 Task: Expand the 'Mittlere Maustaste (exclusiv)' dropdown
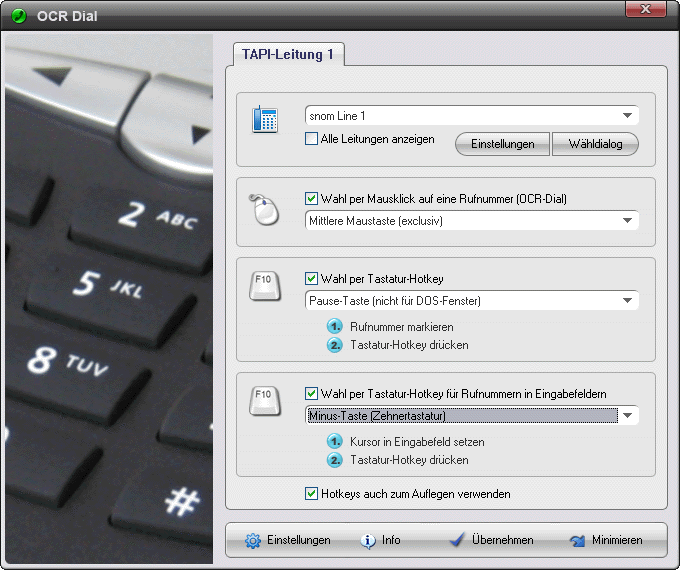[627, 220]
